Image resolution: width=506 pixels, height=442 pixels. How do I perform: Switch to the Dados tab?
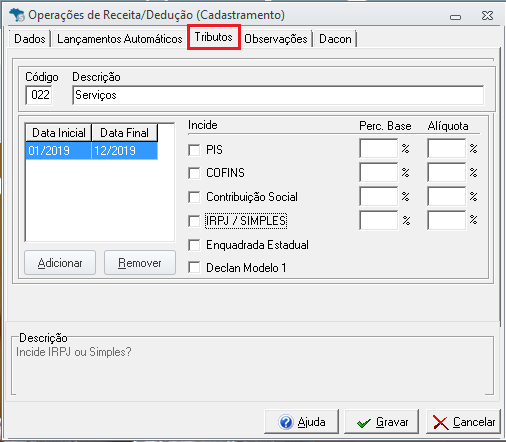30,39
